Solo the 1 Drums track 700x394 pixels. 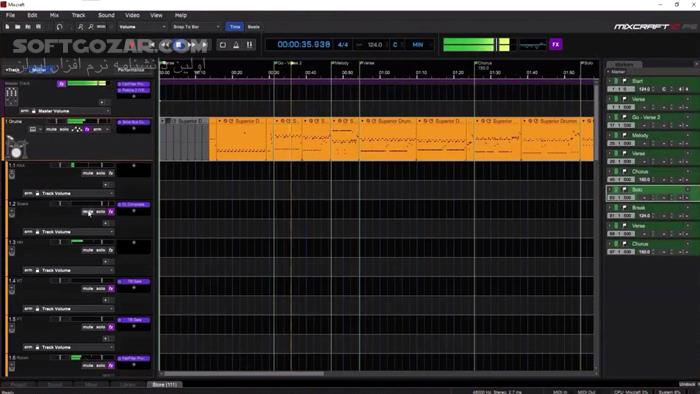(64, 129)
